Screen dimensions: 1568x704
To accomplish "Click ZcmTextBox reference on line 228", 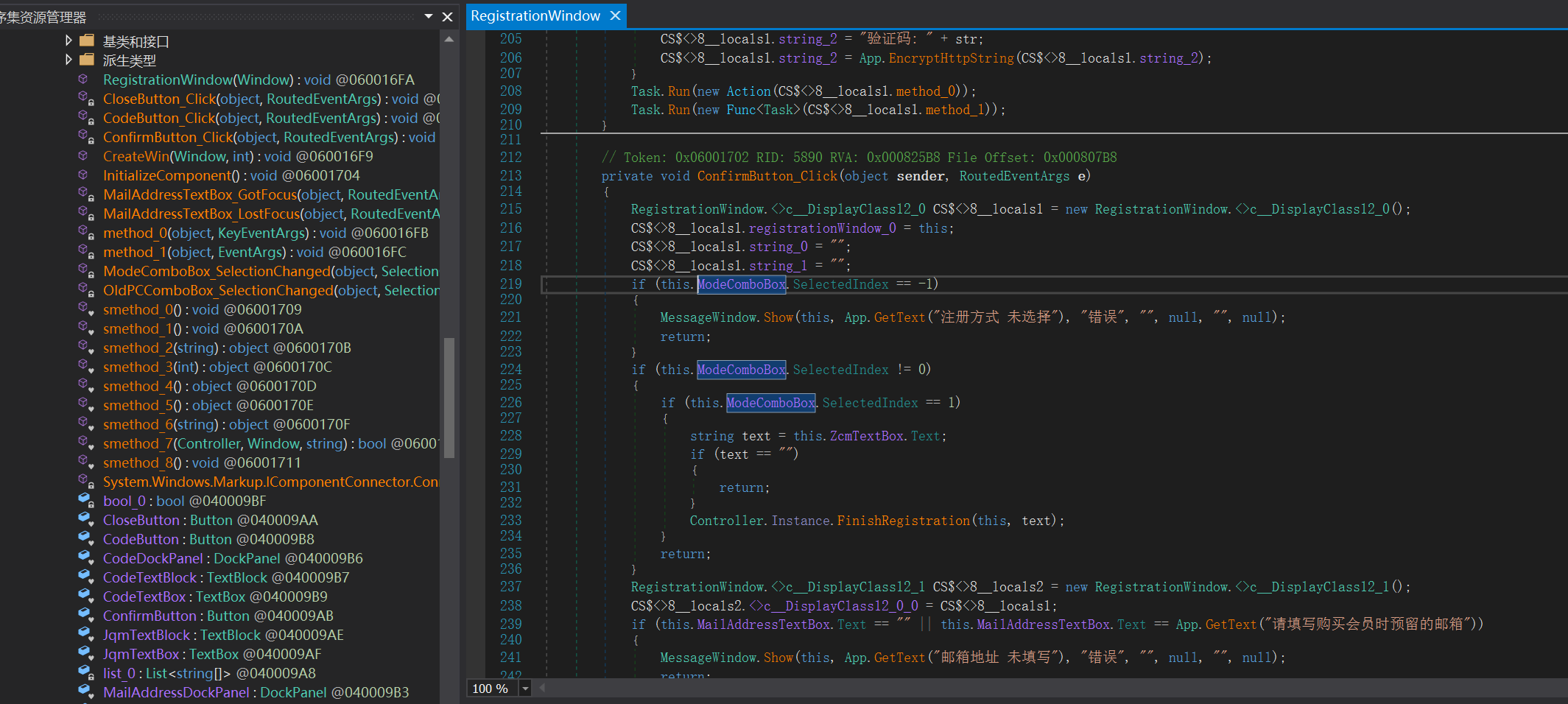I will pyautogui.click(x=867, y=436).
